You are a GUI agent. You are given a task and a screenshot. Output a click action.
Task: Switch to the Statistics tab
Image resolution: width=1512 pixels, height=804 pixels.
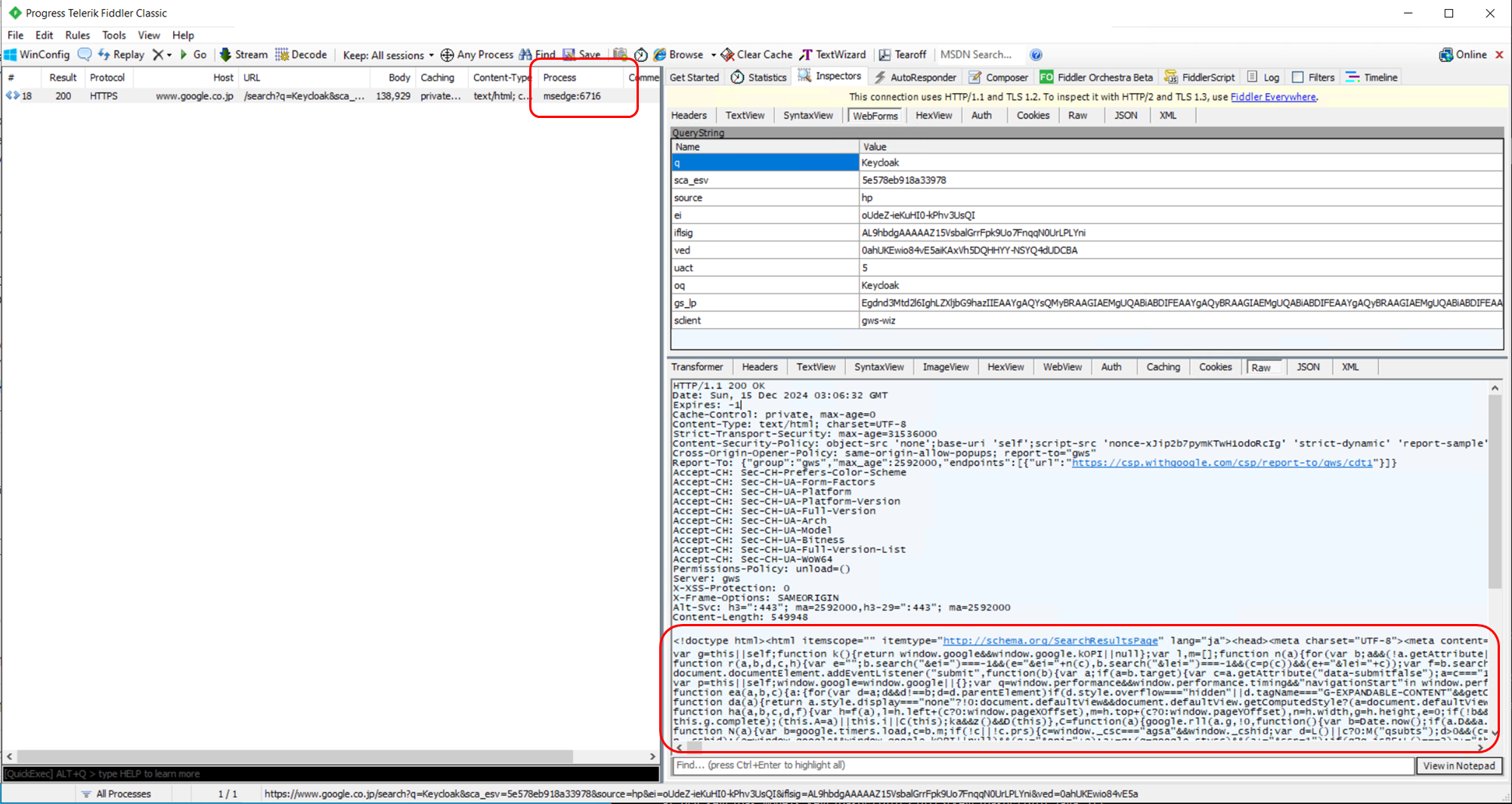tap(759, 77)
